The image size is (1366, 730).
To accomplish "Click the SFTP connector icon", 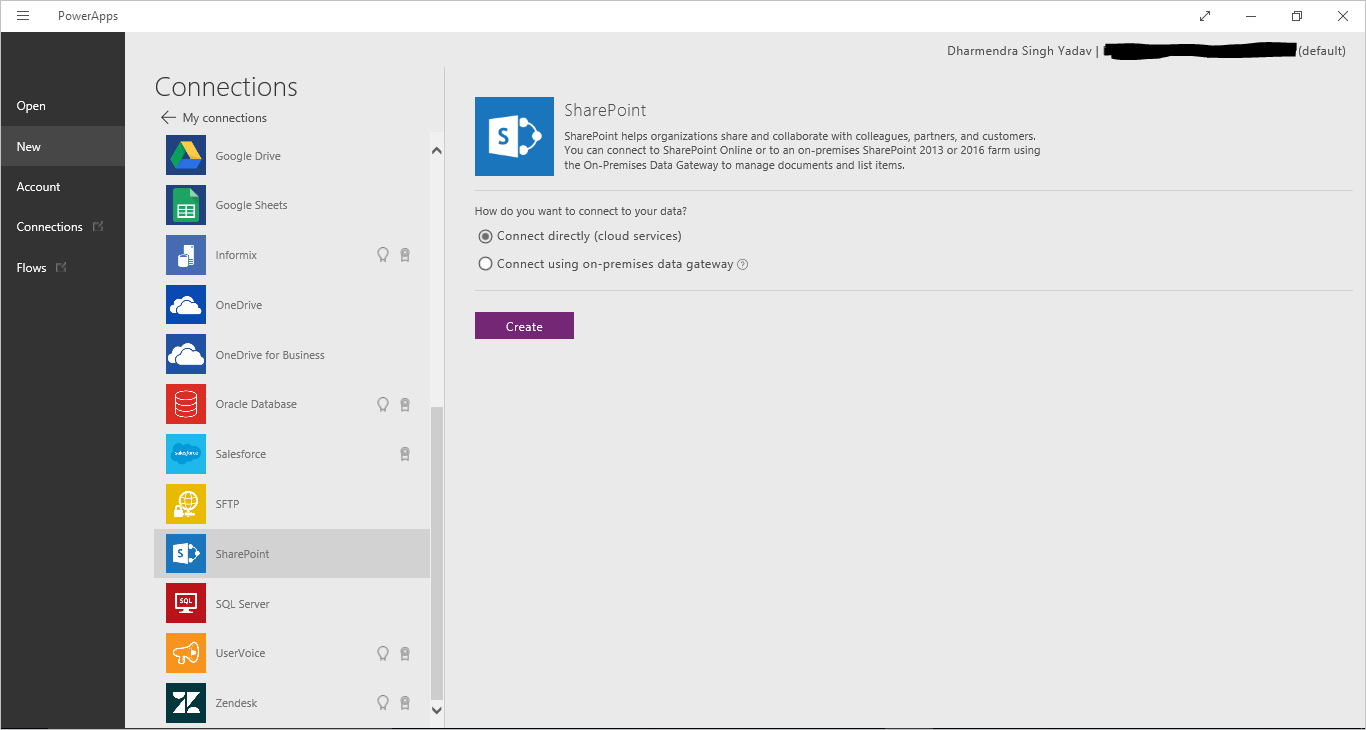I will tap(186, 504).
